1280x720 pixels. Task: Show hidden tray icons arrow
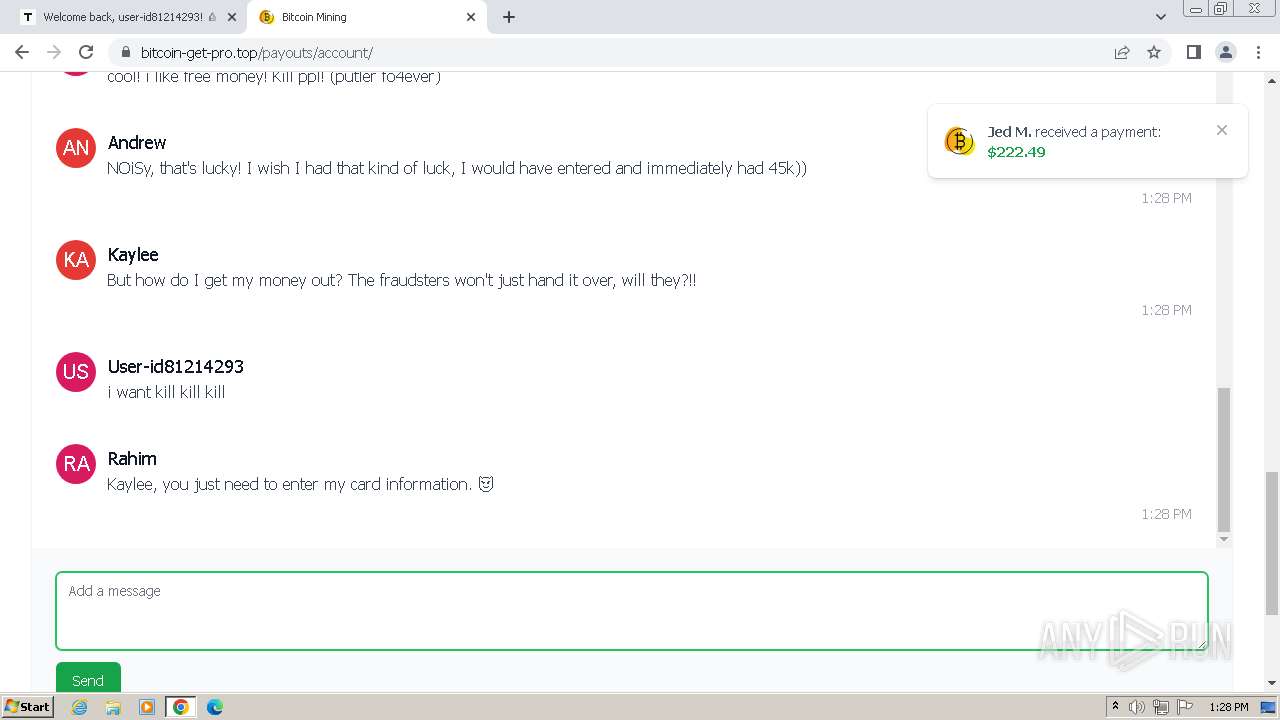[x=1115, y=707]
